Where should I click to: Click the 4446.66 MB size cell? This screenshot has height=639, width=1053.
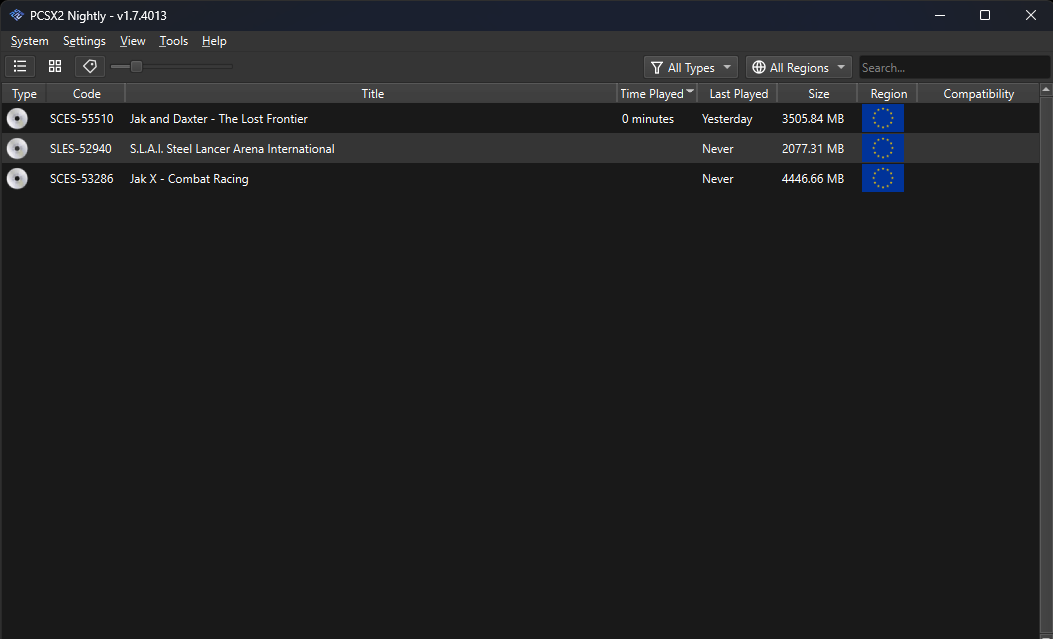[x=813, y=179]
